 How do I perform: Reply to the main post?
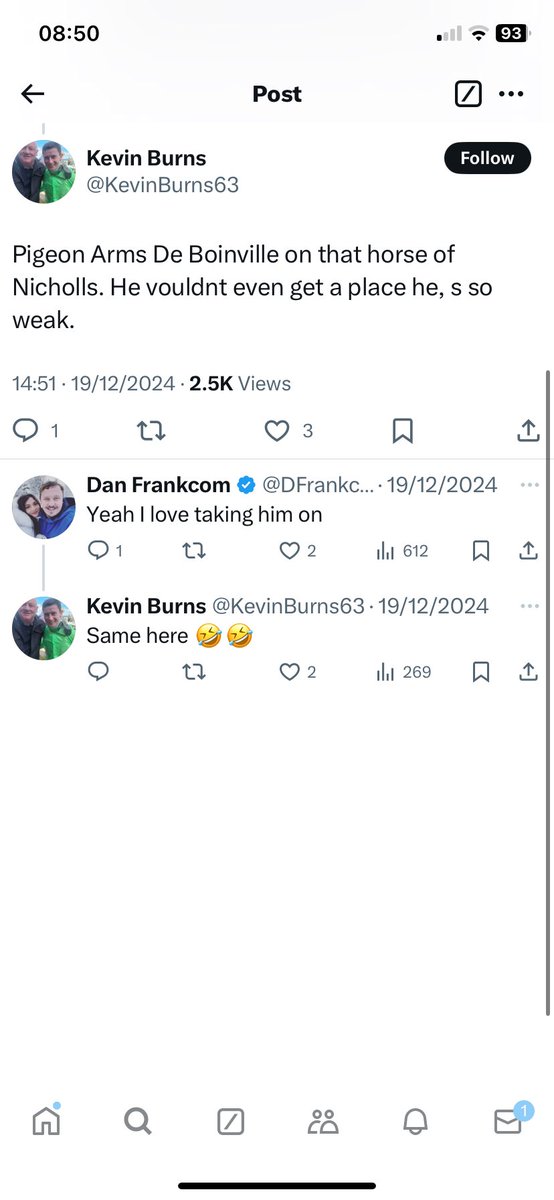pos(25,430)
